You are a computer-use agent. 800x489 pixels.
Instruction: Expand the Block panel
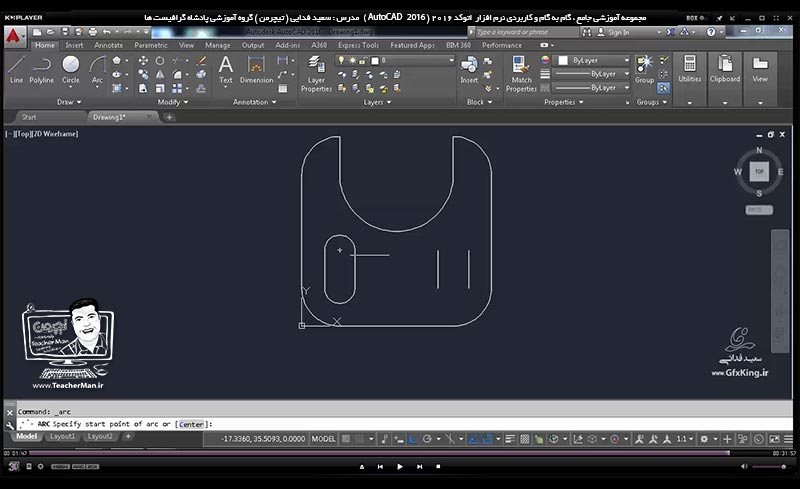pyautogui.click(x=479, y=102)
